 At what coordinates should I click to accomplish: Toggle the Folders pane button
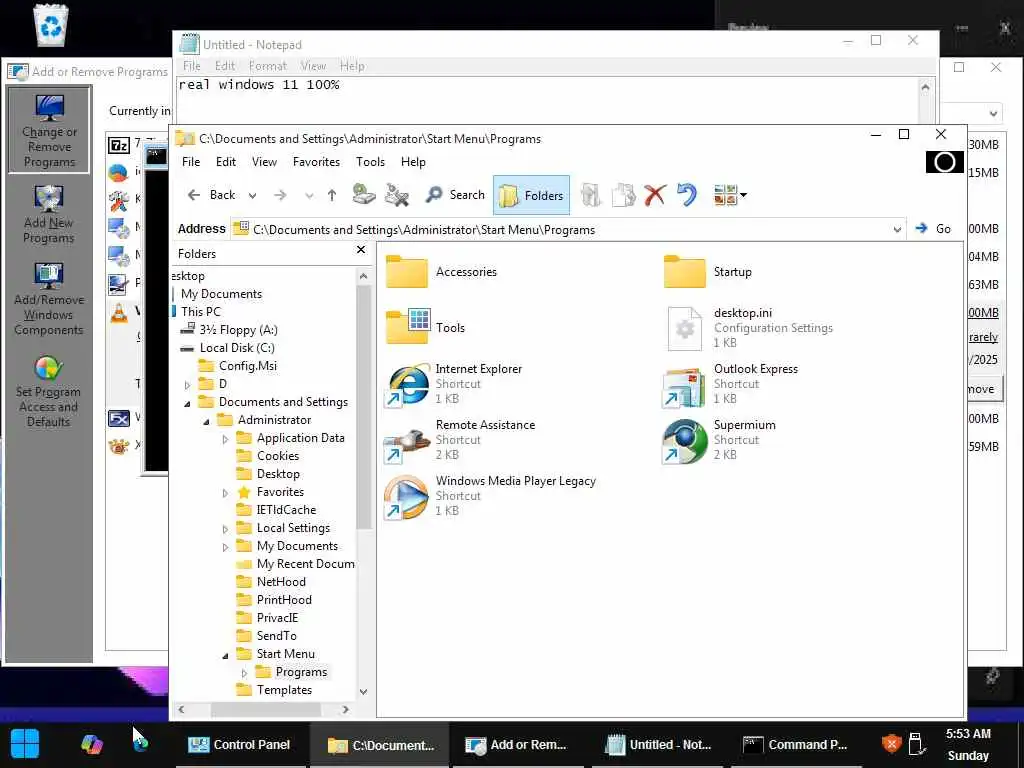531,195
